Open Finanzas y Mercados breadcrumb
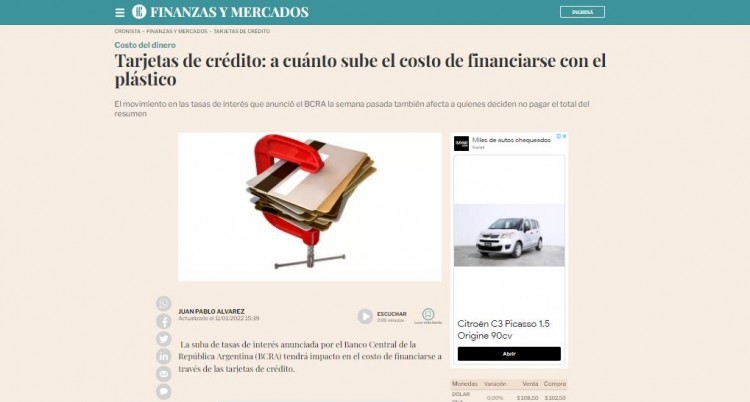The width and height of the screenshot is (750, 402). (x=177, y=31)
